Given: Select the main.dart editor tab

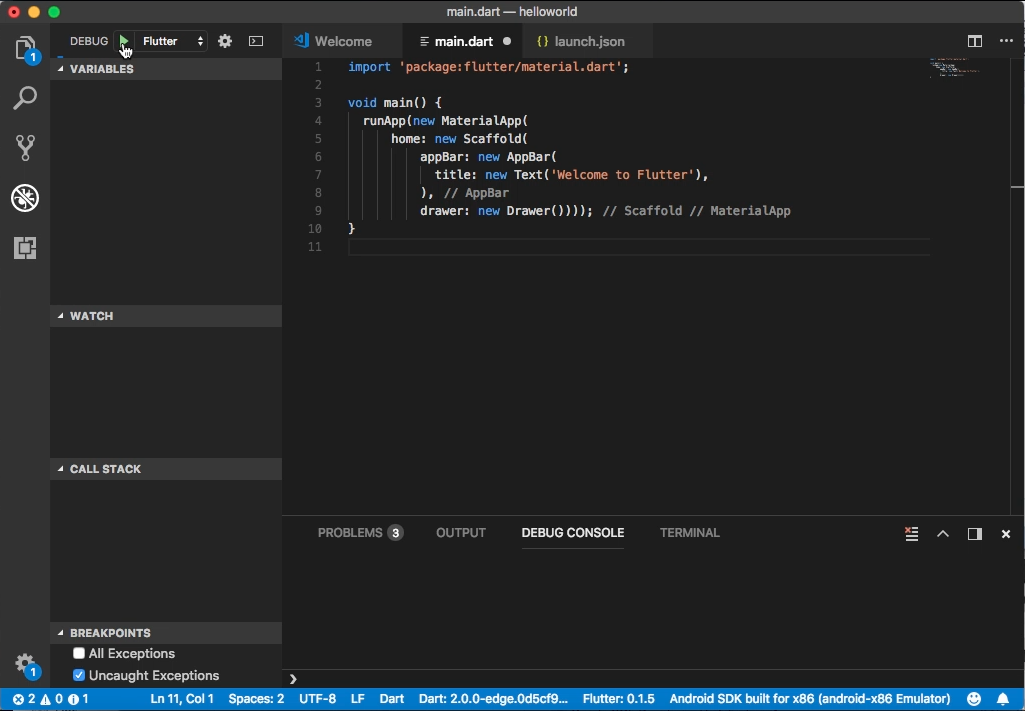Looking at the screenshot, I should (463, 41).
